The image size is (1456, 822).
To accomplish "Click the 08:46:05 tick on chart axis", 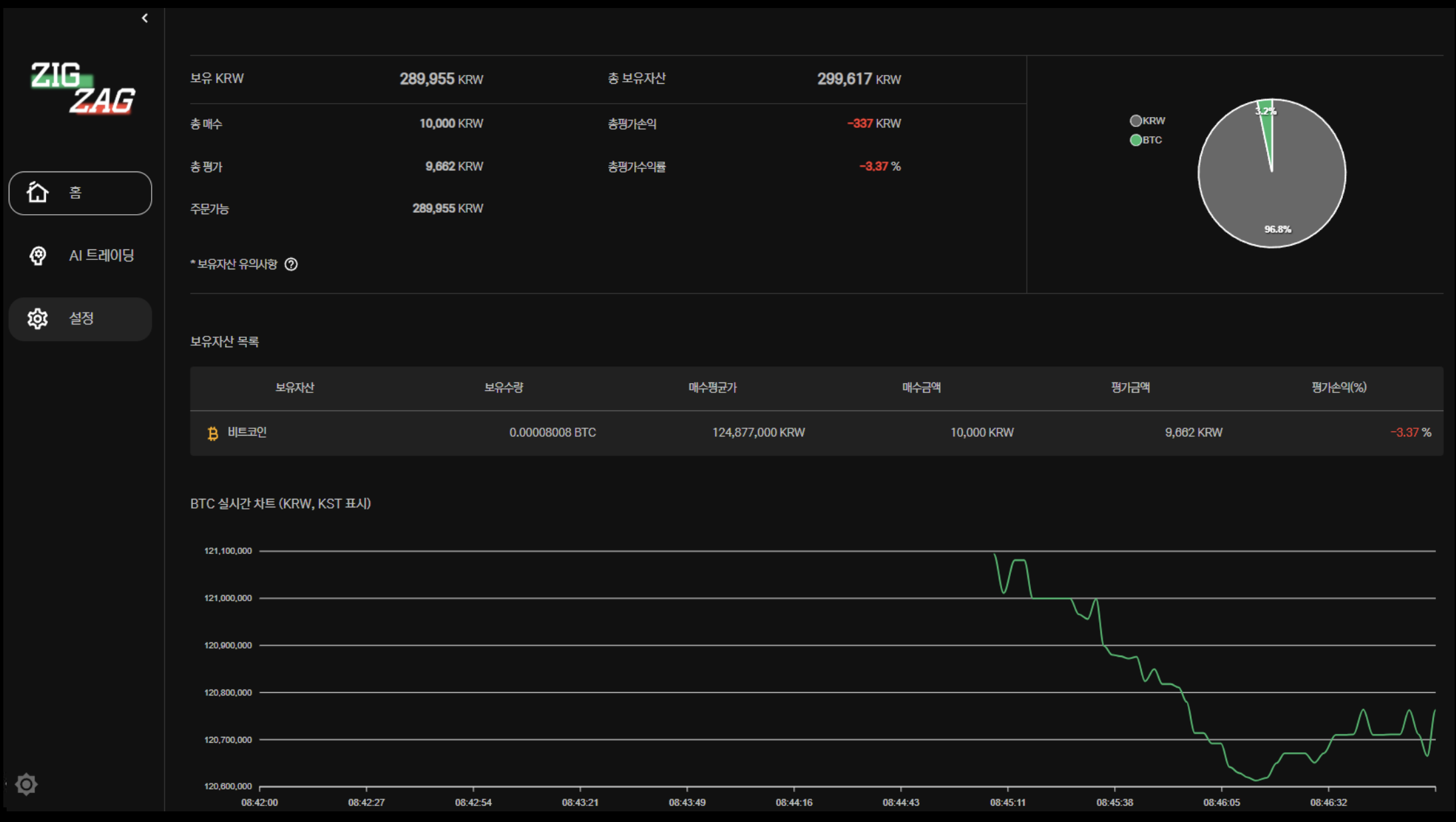I will (1221, 802).
